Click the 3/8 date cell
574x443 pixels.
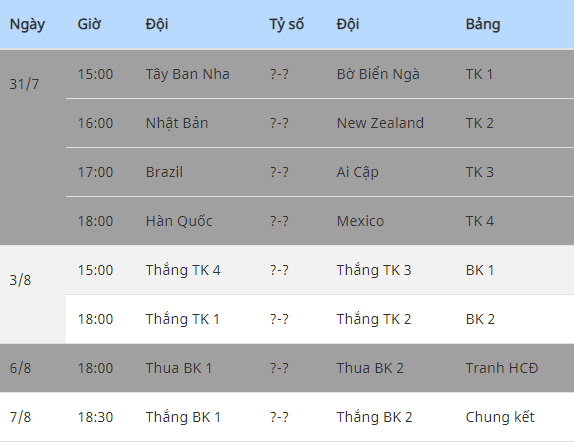coord(20,280)
